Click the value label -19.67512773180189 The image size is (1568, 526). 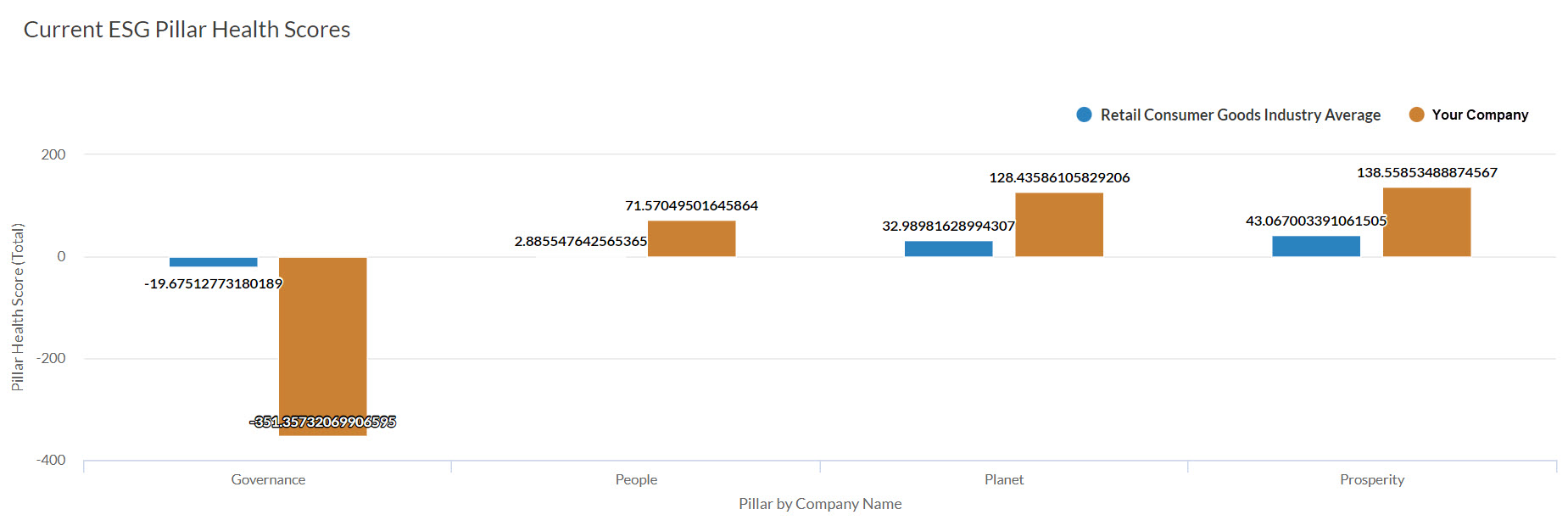click(x=213, y=283)
